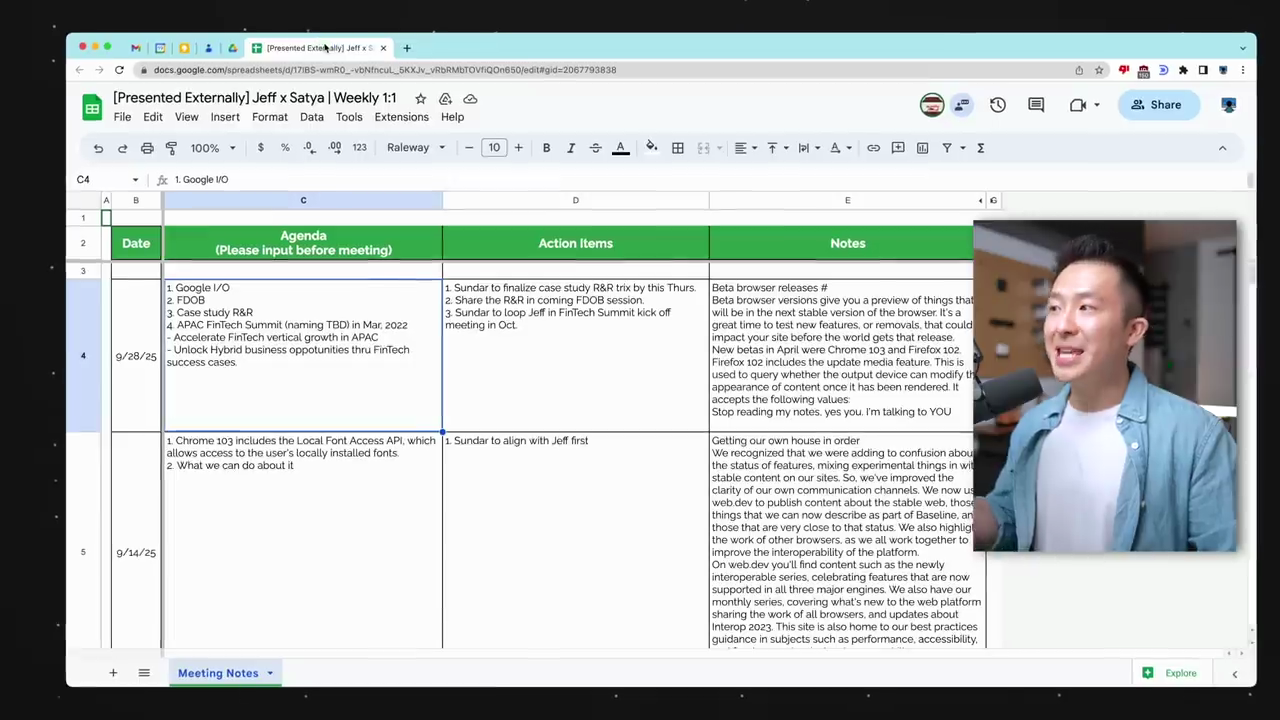
Task: Increase decimal places
Action: coord(334,148)
